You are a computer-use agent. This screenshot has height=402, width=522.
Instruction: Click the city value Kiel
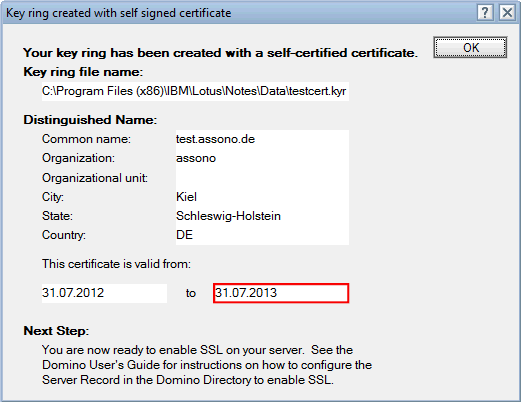click(186, 197)
